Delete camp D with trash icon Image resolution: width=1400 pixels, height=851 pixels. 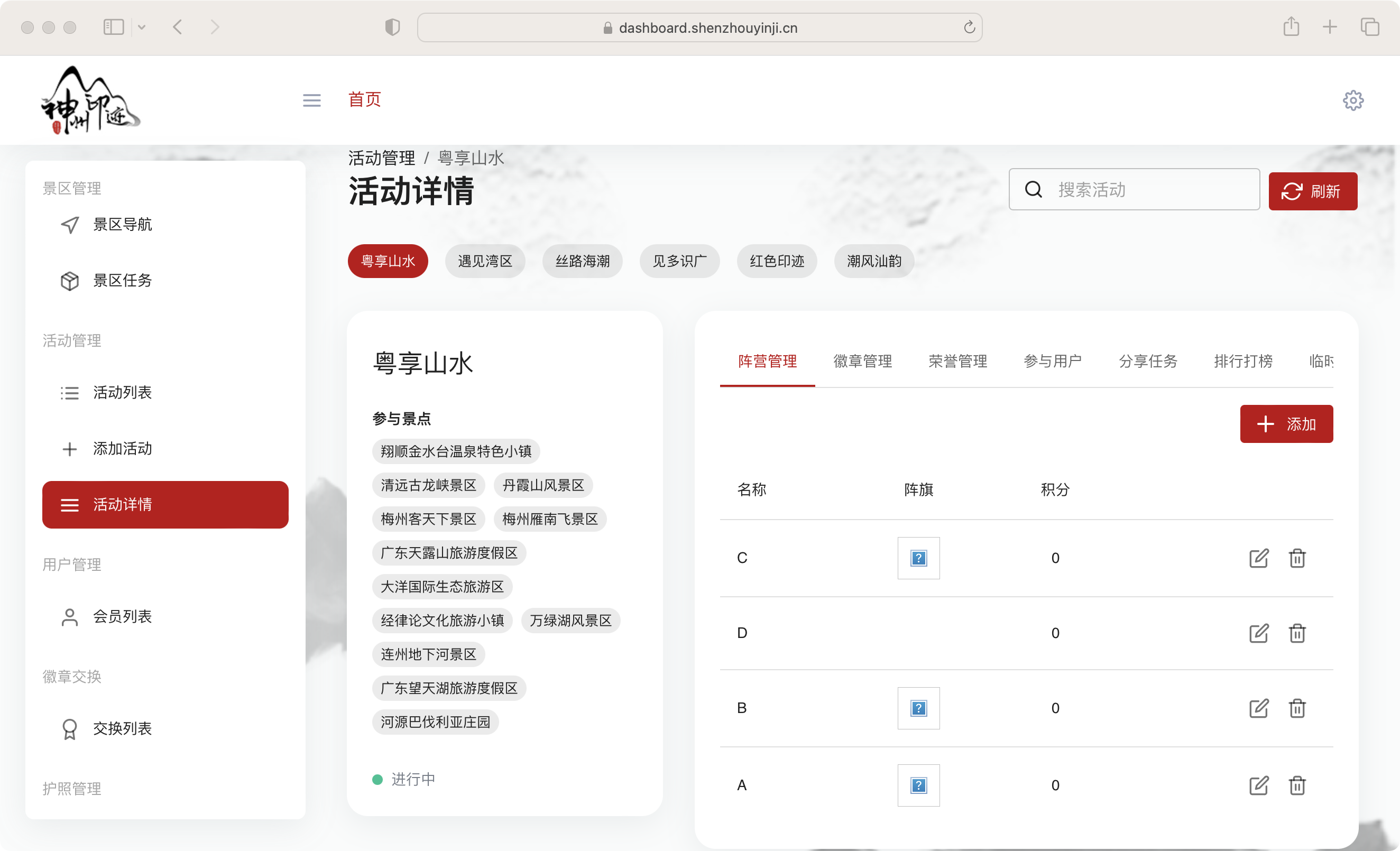[1297, 633]
